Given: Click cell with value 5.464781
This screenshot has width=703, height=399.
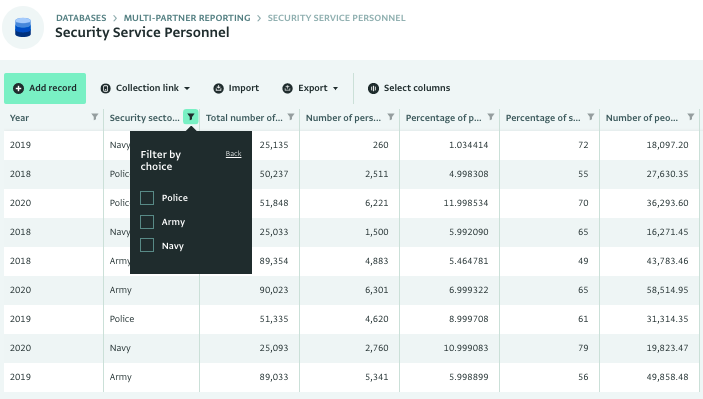Looking at the screenshot, I should [x=468, y=261].
